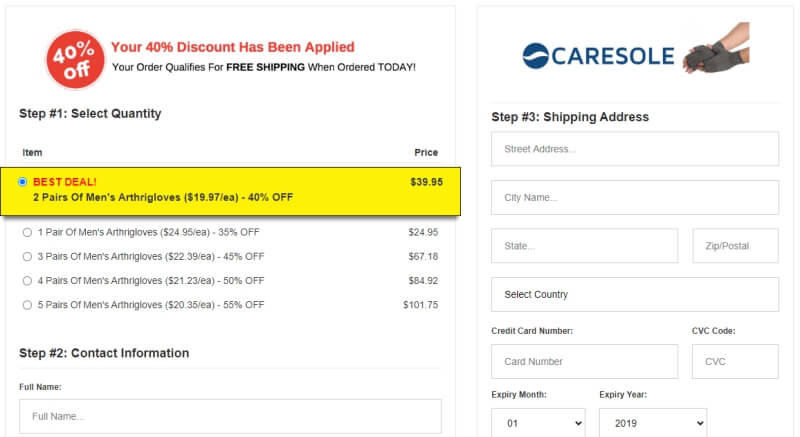
Task: Click into the City Name field
Action: point(635,197)
